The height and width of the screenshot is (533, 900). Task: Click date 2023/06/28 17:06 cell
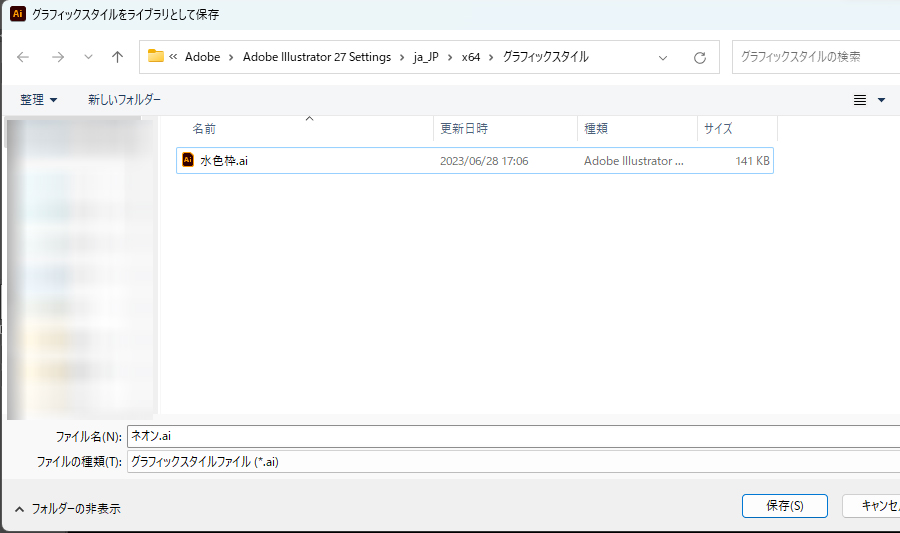tap(484, 161)
